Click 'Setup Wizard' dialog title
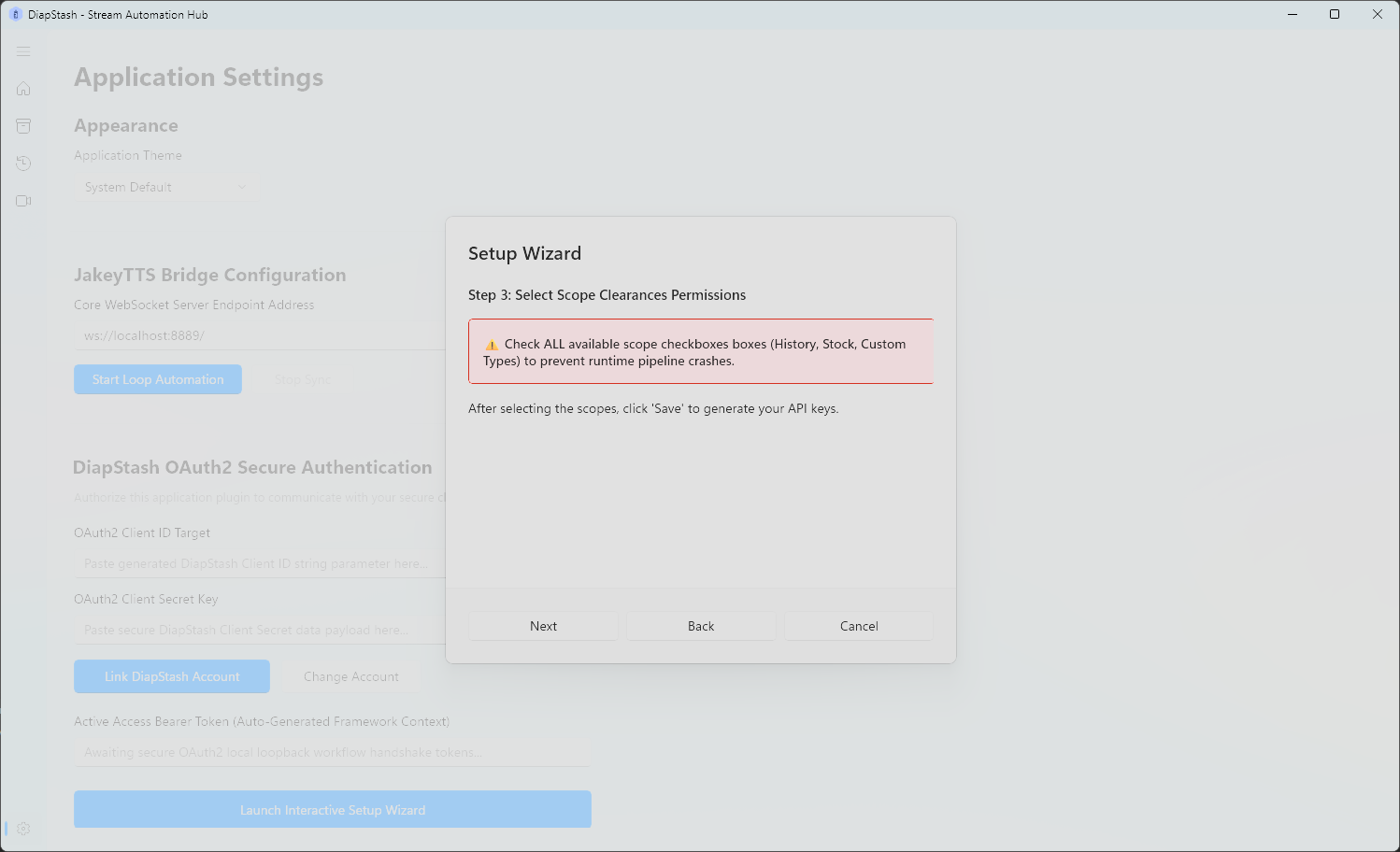This screenshot has height=852, width=1400. click(524, 253)
